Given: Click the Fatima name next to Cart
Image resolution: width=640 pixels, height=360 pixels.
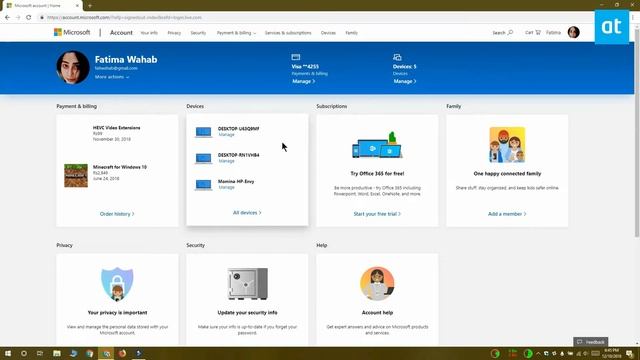Looking at the screenshot, I should 553,32.
